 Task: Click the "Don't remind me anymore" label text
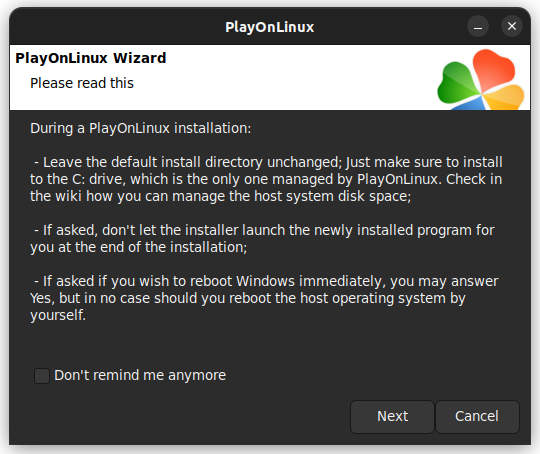pos(140,375)
